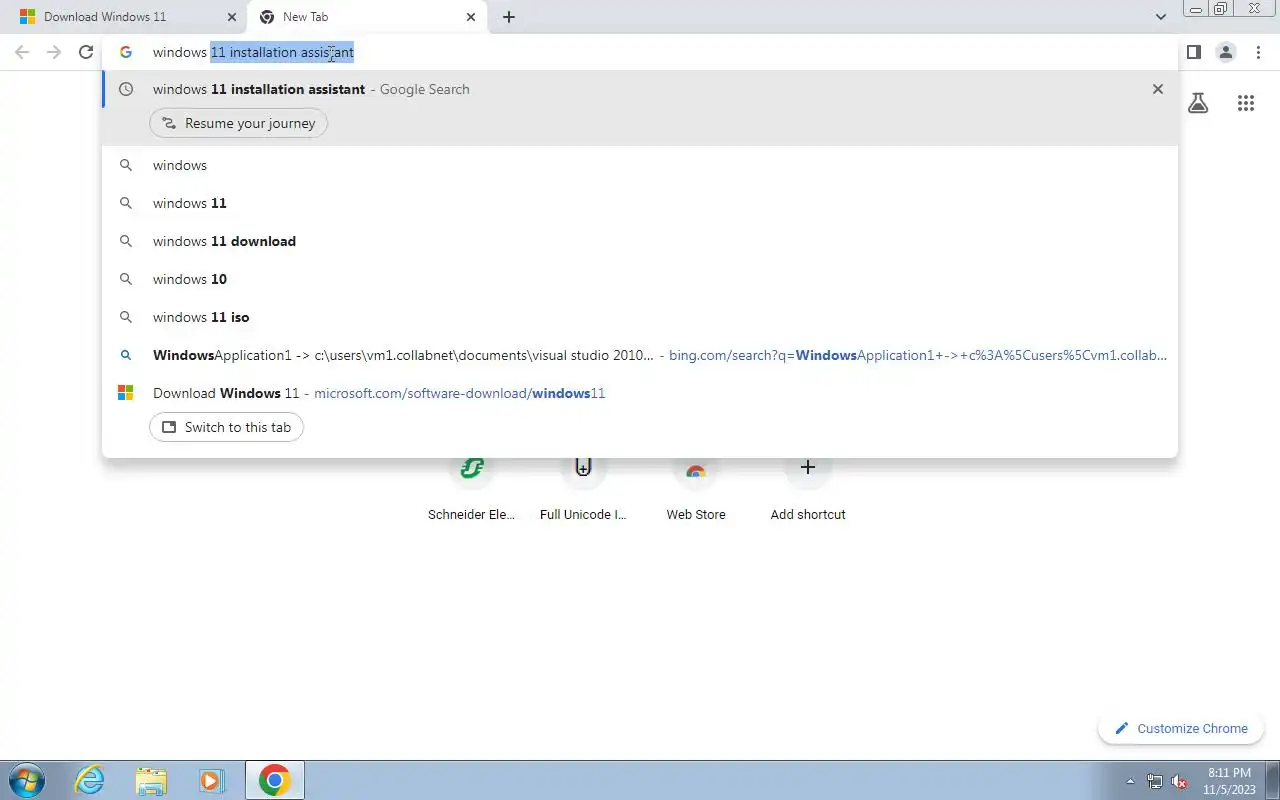Open the tab search dropdown arrow
Viewport: 1280px width, 800px height.
click(1161, 17)
